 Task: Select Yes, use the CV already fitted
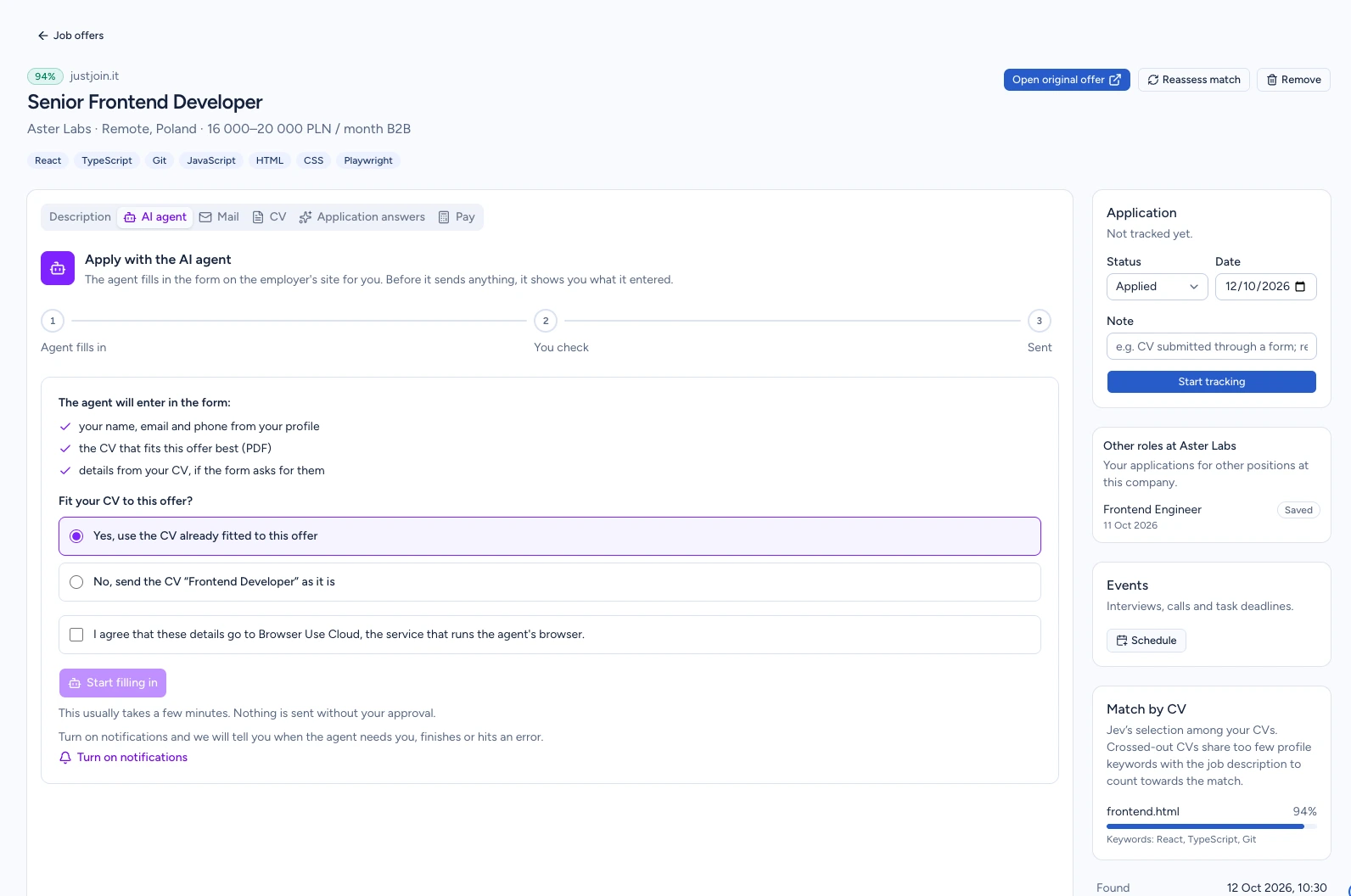(x=550, y=536)
